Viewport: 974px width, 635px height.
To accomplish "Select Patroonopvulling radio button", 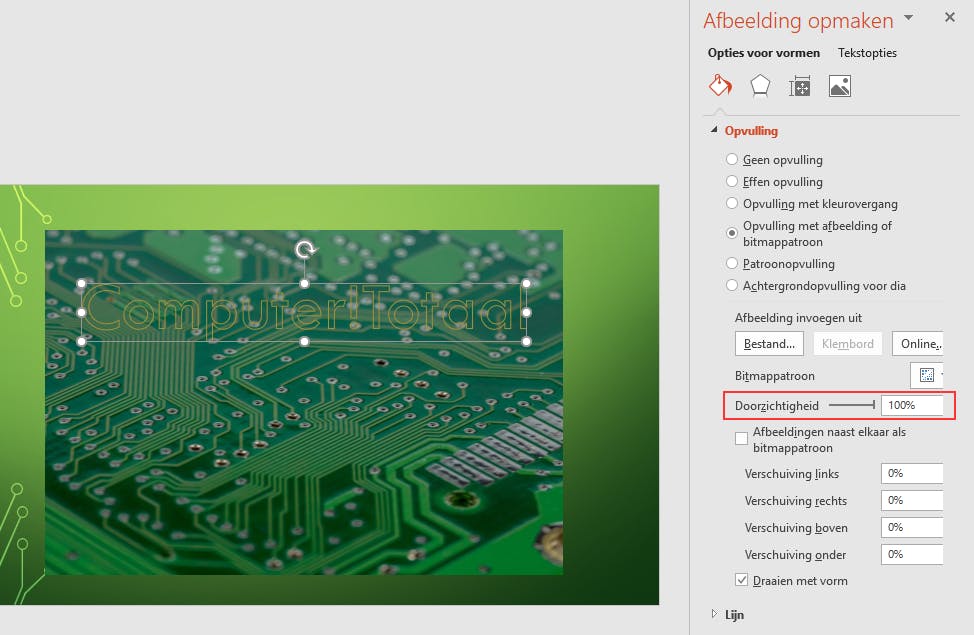I will (732, 263).
